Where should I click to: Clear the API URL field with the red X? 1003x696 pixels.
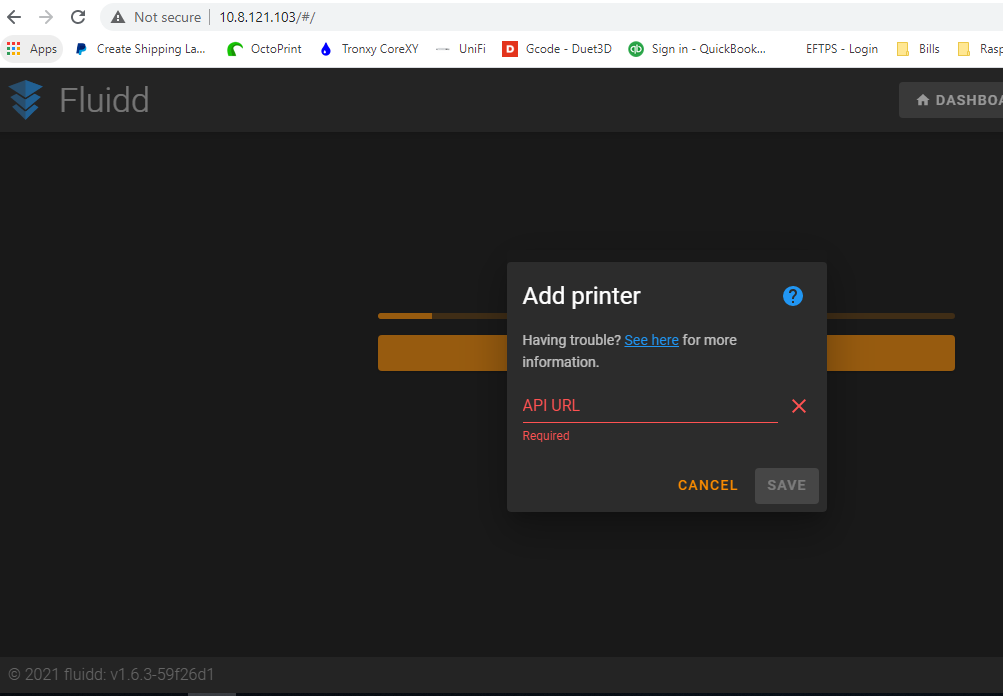point(798,405)
